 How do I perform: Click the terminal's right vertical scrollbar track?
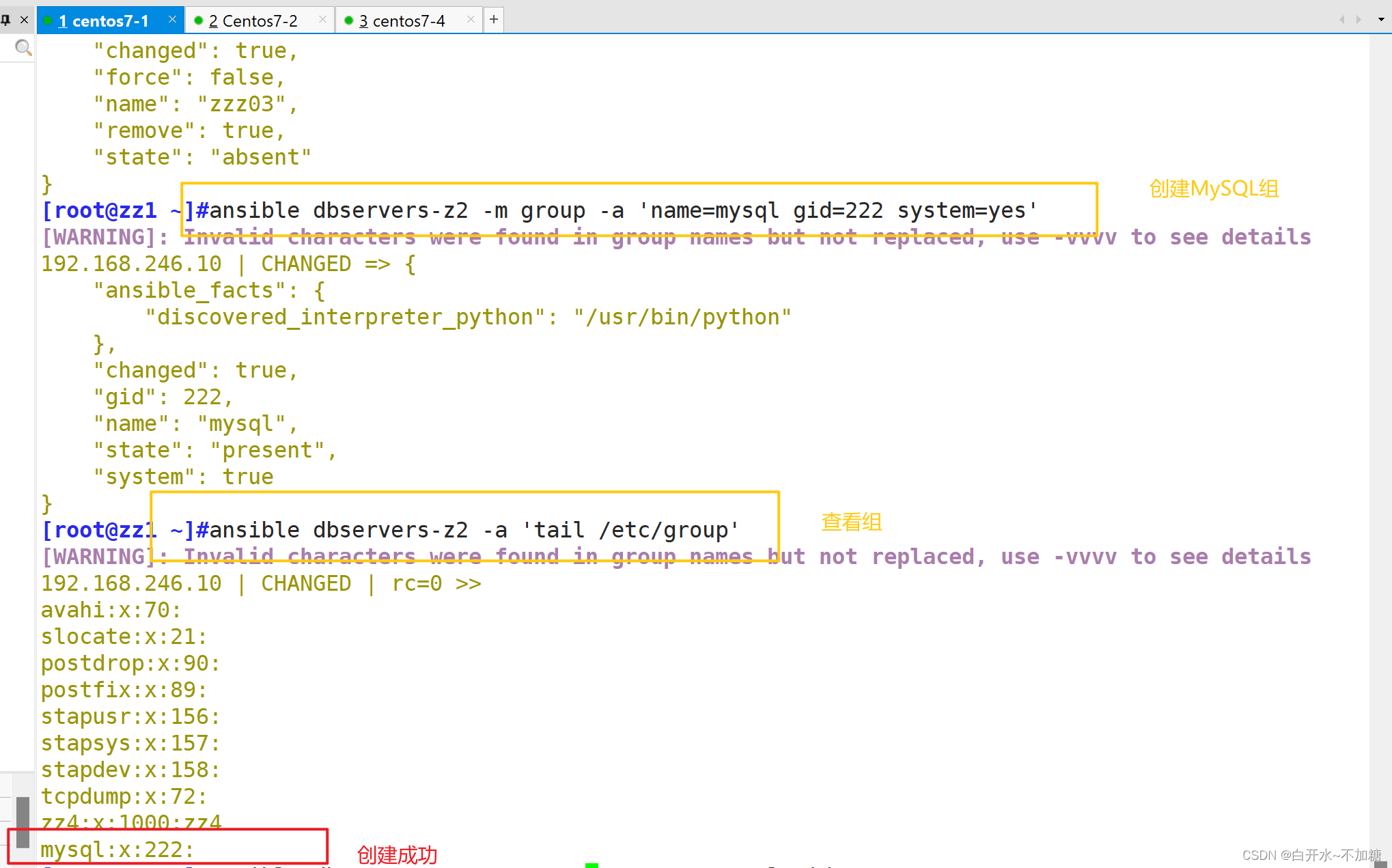pos(1380,410)
